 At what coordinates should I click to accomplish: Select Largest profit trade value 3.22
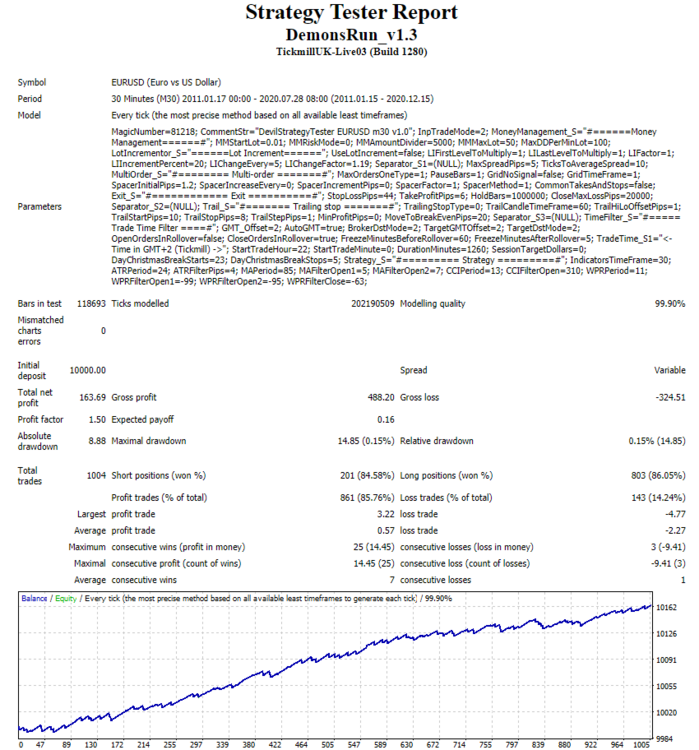pyautogui.click(x=386, y=514)
